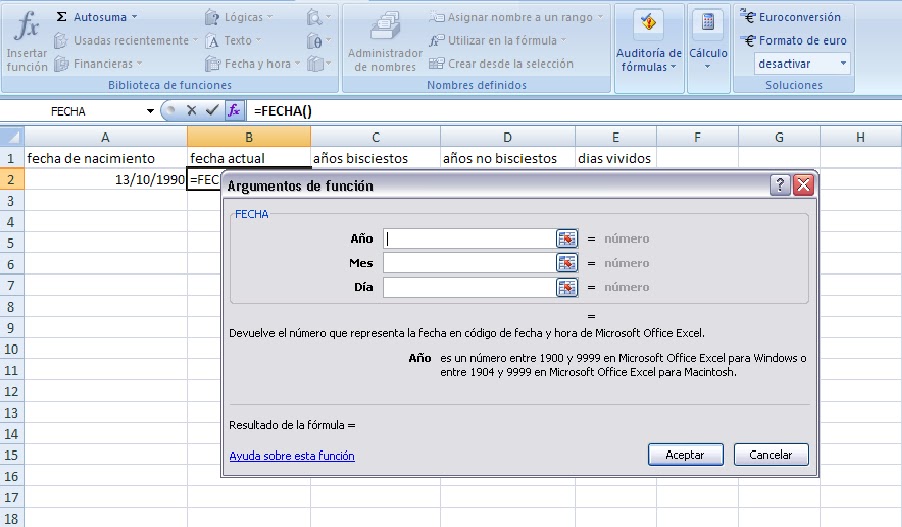Viewport: 902px width, 527px height.
Task: Open more functions books icon
Action: coord(318,63)
